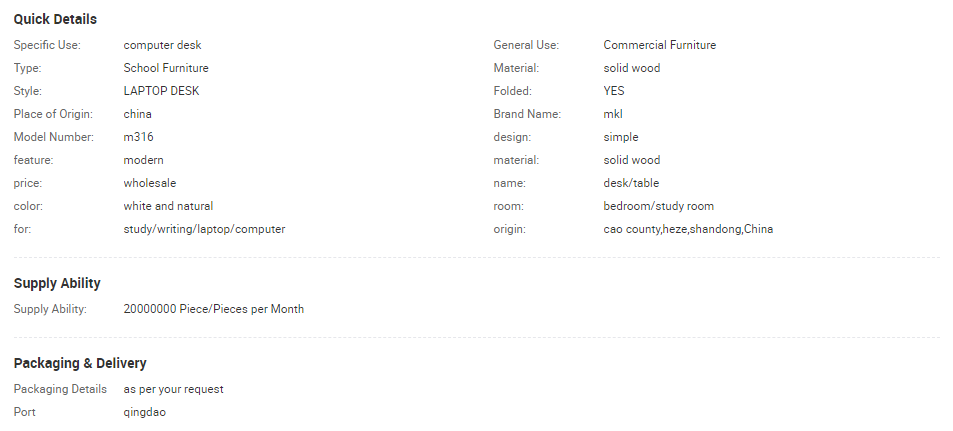The width and height of the screenshot is (953, 431).
Task: Click the Packaging & Delivery heading
Action: (x=80, y=363)
